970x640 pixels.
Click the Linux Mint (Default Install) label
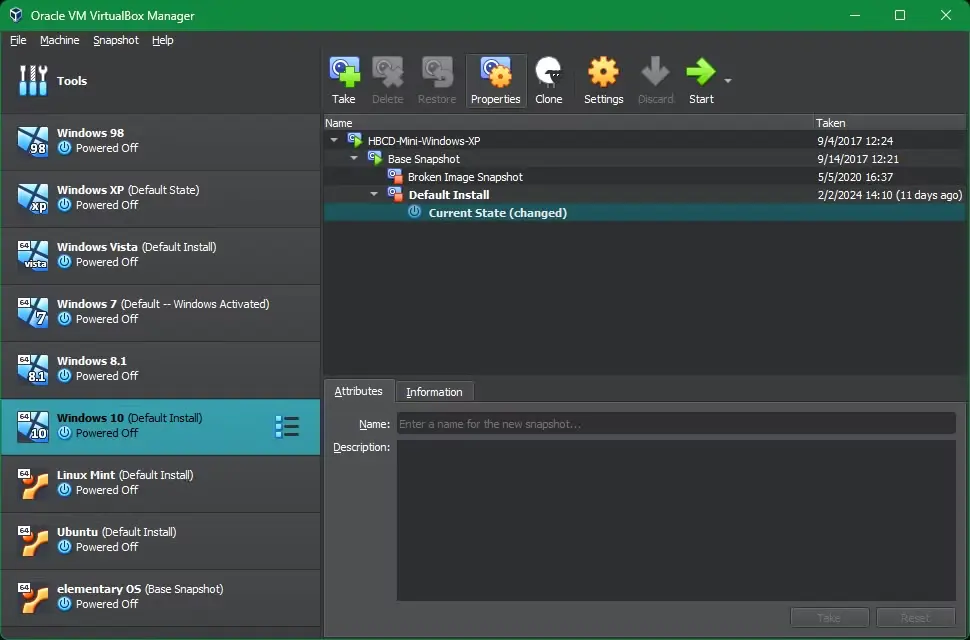tap(125, 475)
